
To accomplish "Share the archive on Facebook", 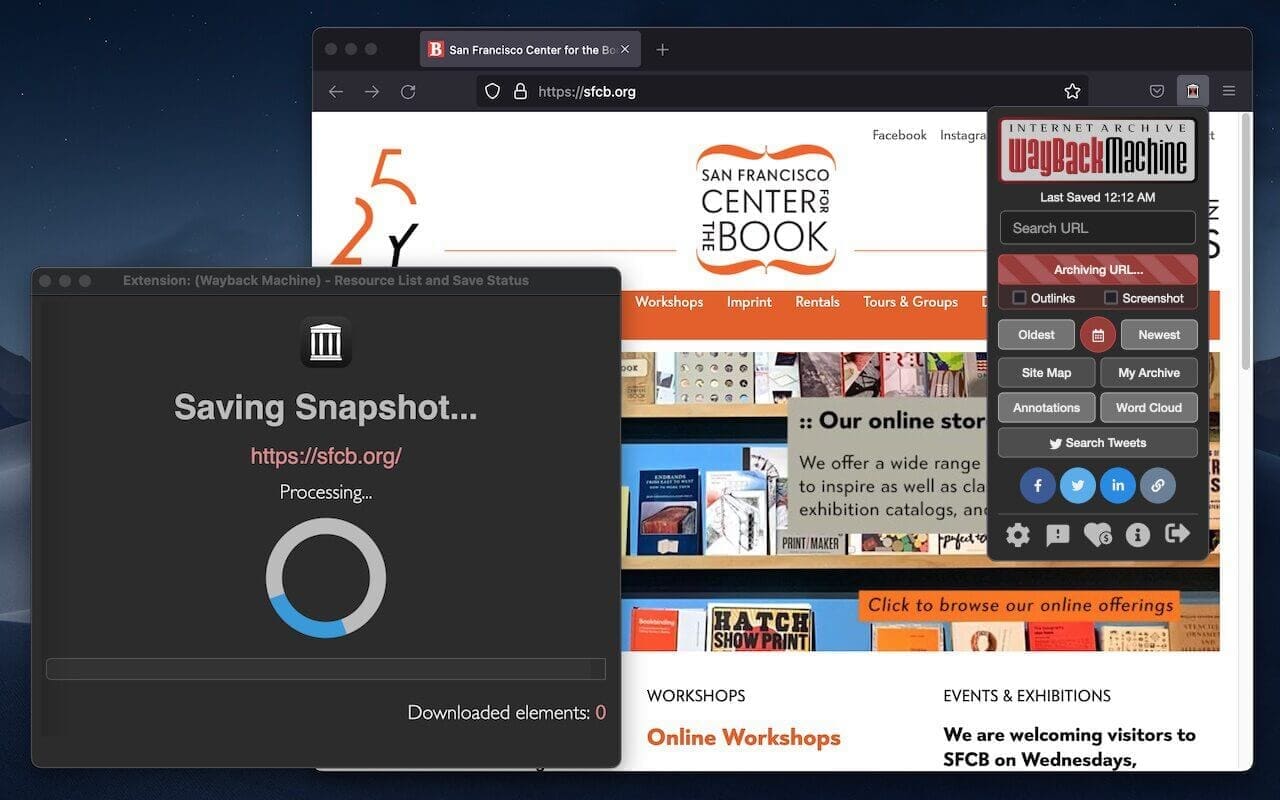I will pyautogui.click(x=1038, y=486).
